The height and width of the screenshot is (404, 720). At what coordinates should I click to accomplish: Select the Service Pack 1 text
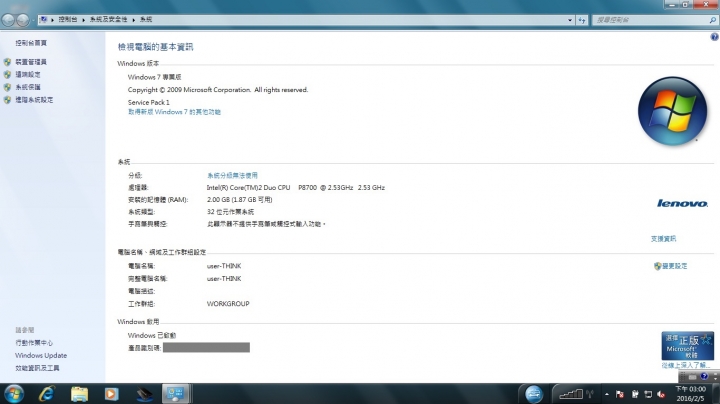point(149,102)
